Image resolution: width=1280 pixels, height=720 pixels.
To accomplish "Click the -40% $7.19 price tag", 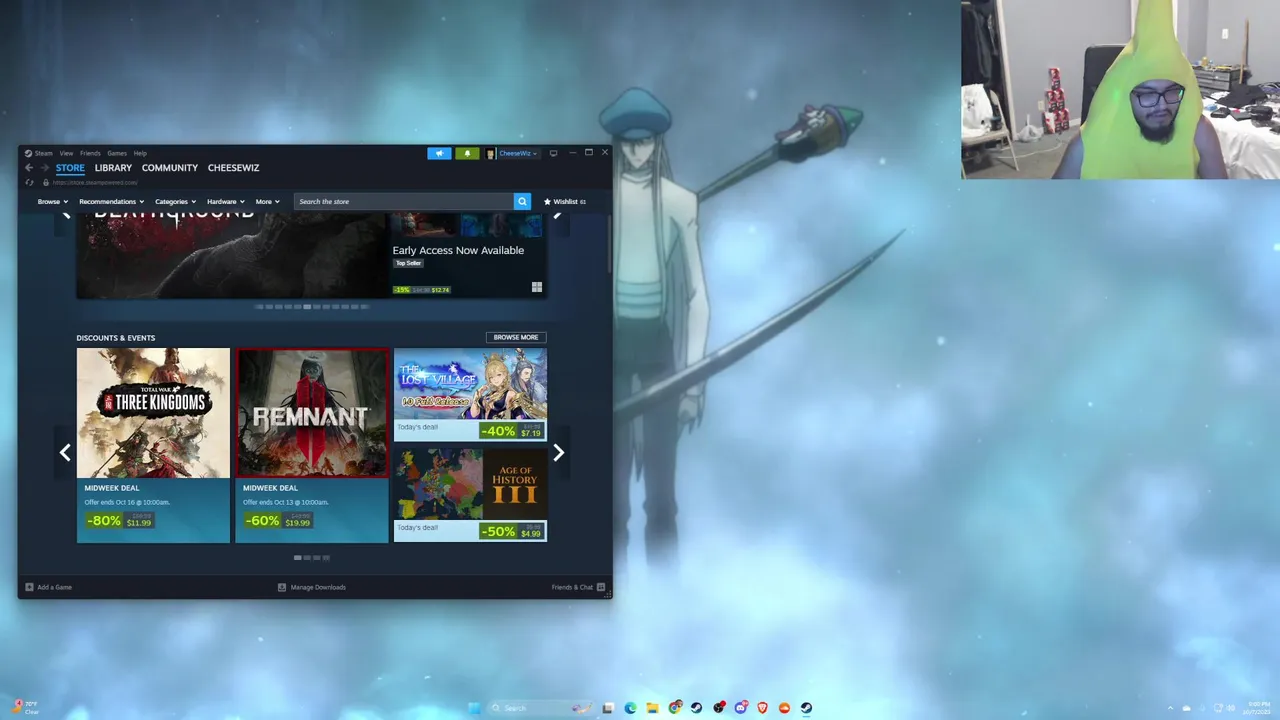I will [x=511, y=431].
